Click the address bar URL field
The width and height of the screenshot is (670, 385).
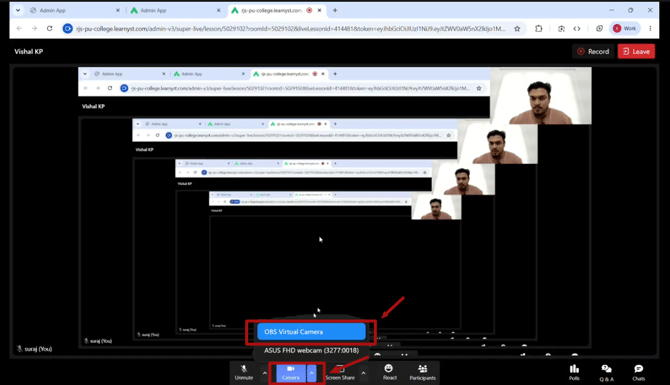tap(291, 29)
